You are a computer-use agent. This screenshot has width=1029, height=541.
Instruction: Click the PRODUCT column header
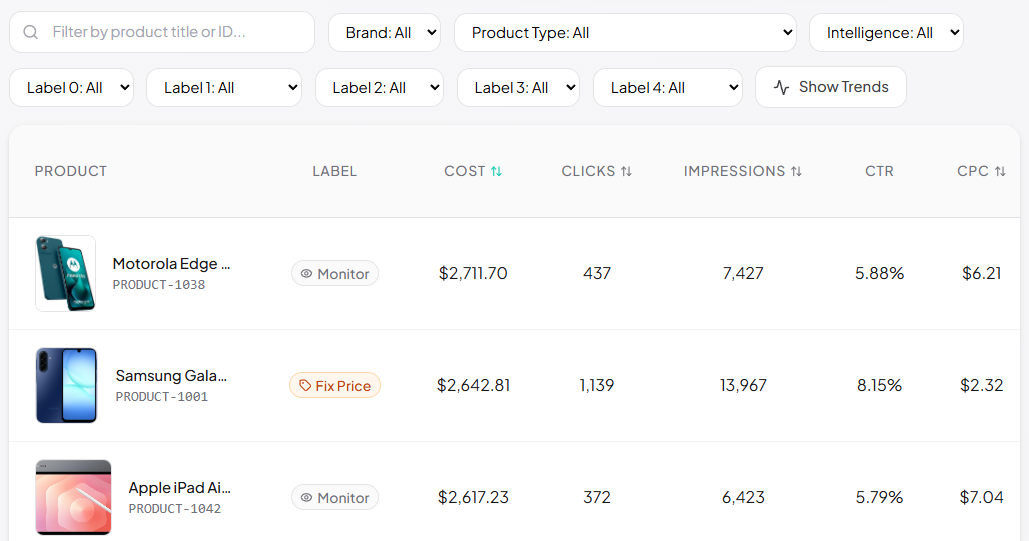pos(71,171)
